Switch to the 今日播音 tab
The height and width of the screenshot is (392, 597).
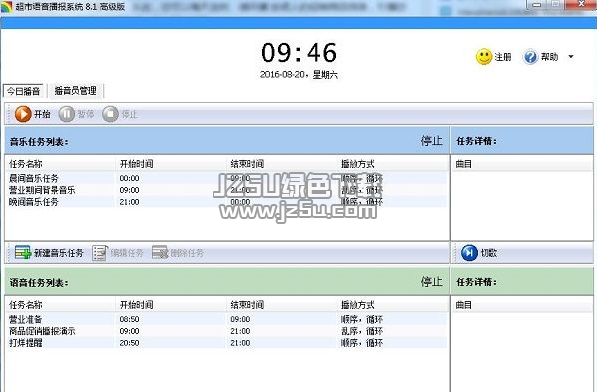[24, 91]
